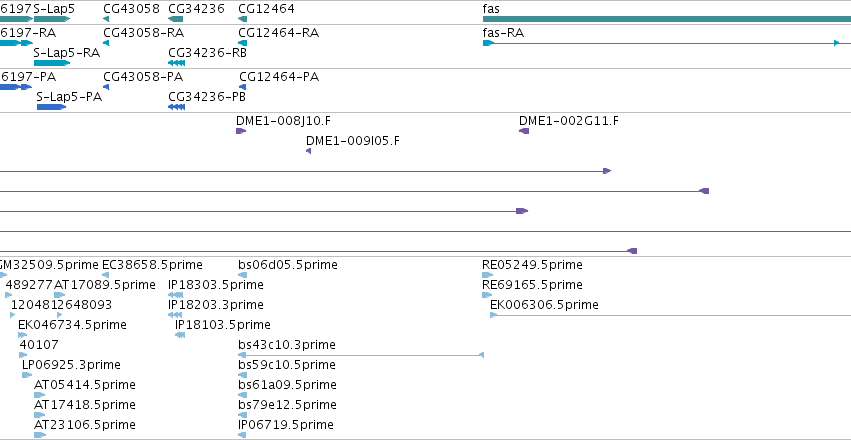The width and height of the screenshot is (851, 440).
Task: Click the AT17089.5prime EST glyph
Action: point(60,295)
